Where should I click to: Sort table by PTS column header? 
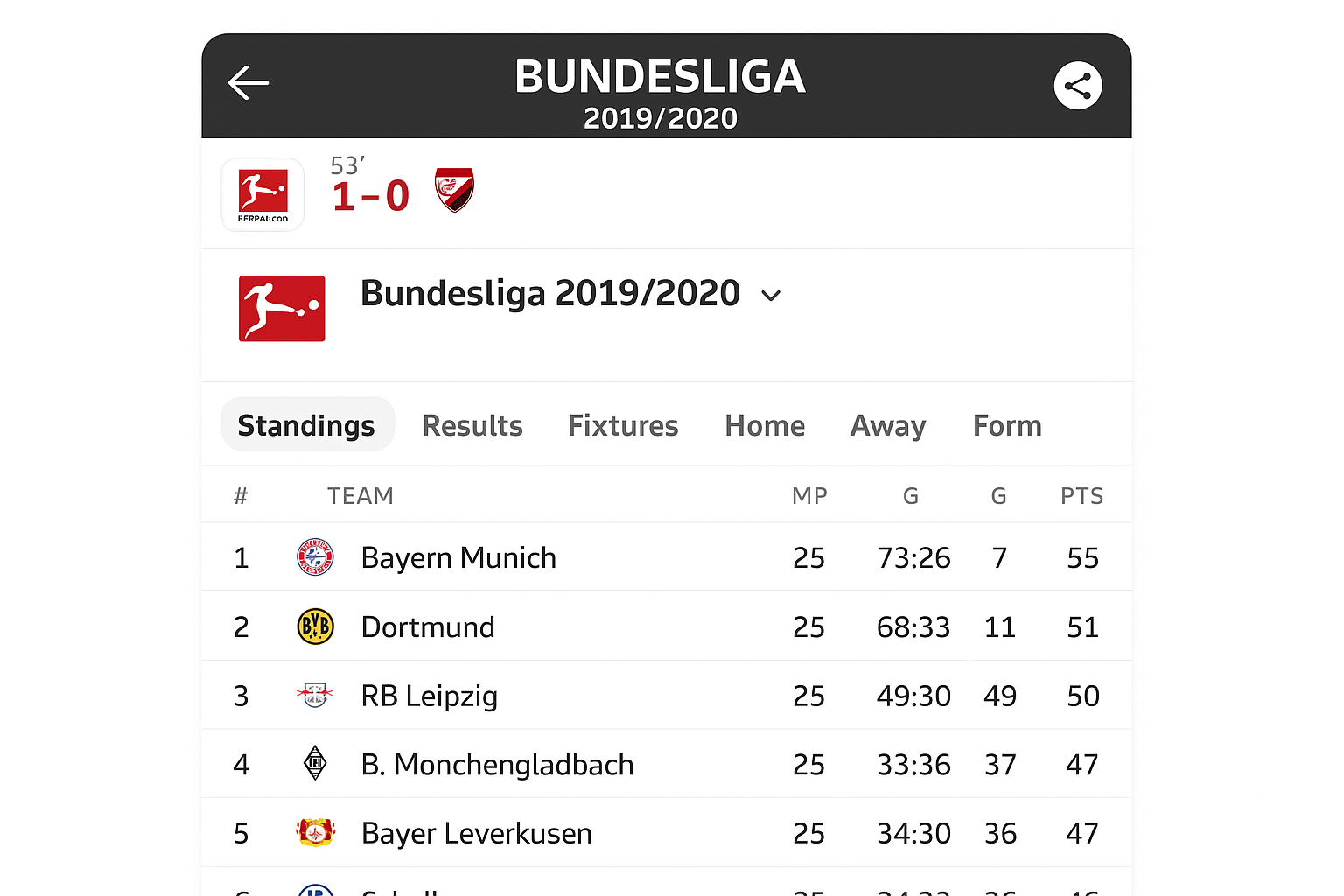click(1081, 496)
